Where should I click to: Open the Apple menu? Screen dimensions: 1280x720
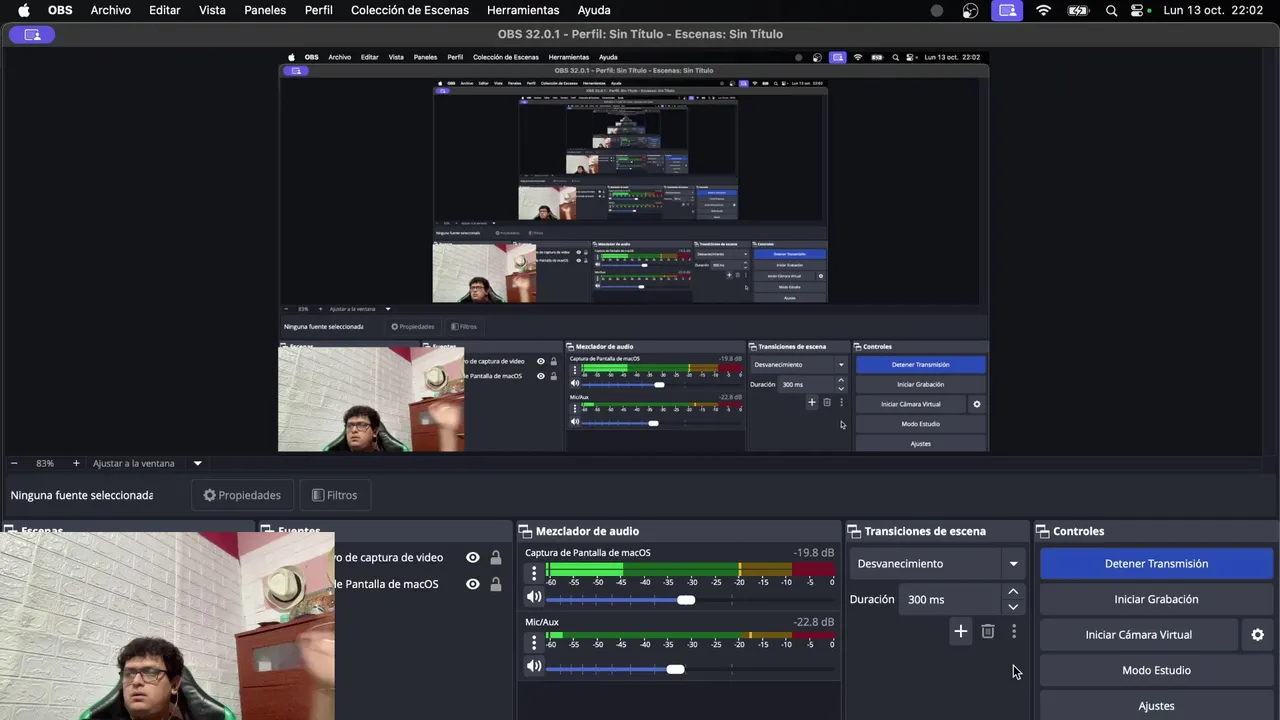pyautogui.click(x=24, y=10)
